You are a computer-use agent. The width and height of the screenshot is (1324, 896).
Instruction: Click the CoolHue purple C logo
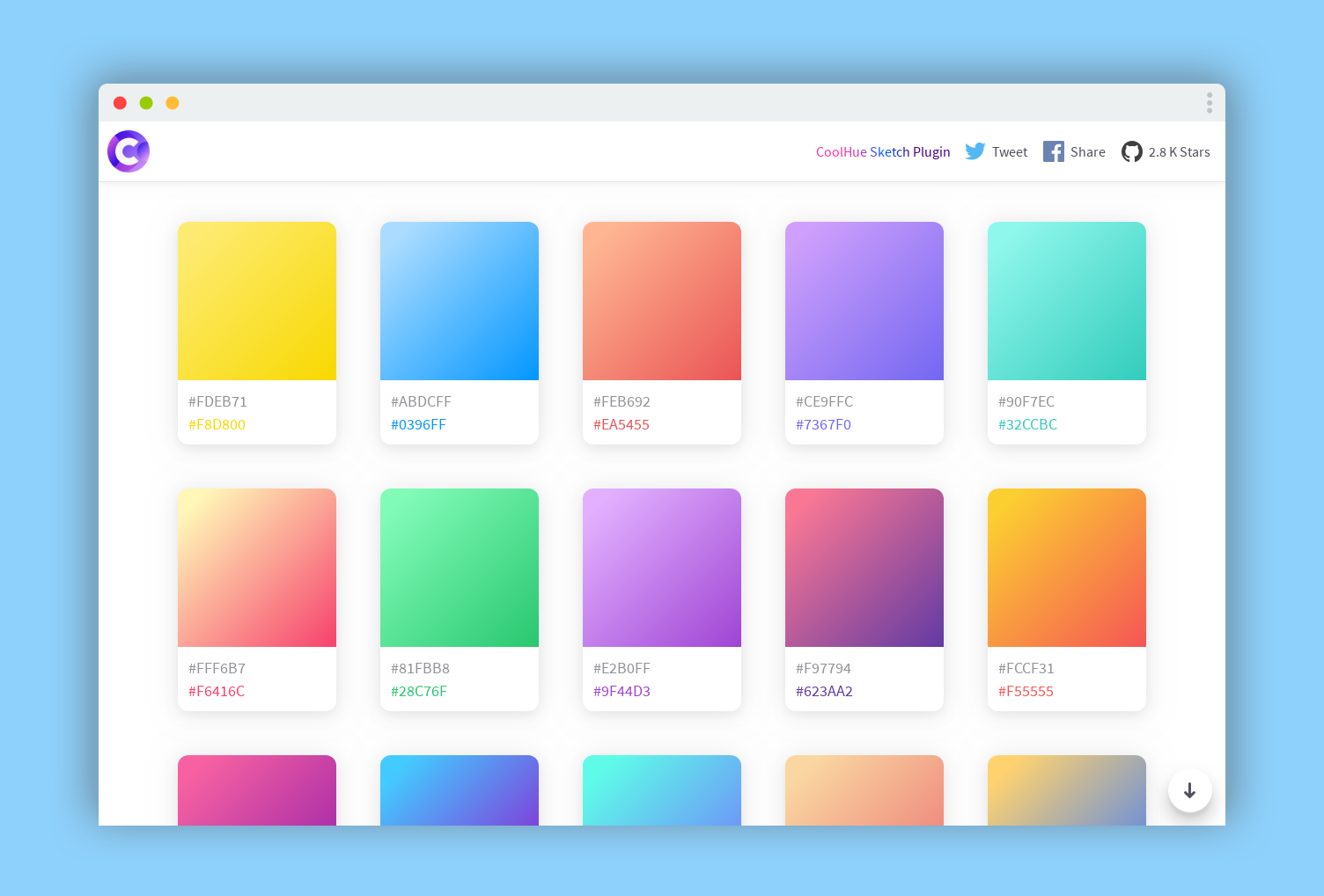click(129, 151)
